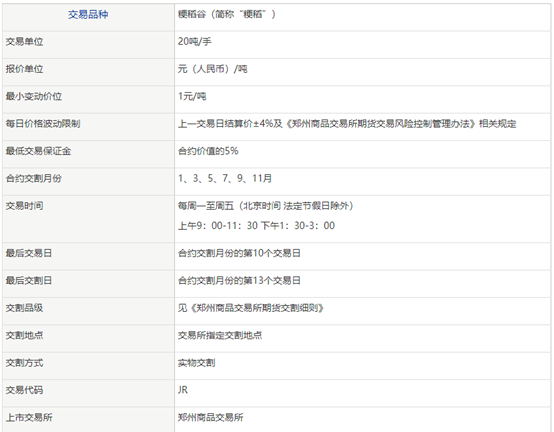Click the 1、3、5、7、9、11月 delivery months text
The height and width of the screenshot is (432, 554).
point(225,178)
